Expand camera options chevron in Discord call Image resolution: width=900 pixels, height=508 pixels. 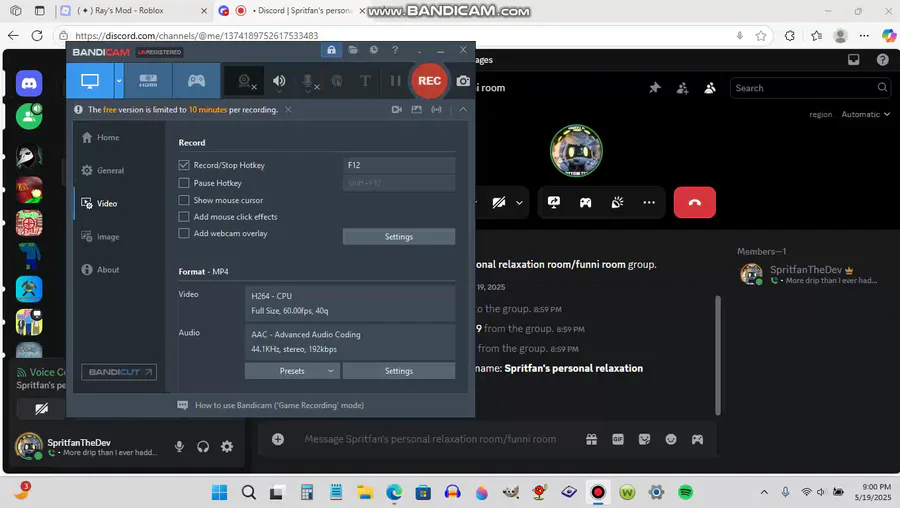pyautogui.click(x=519, y=202)
